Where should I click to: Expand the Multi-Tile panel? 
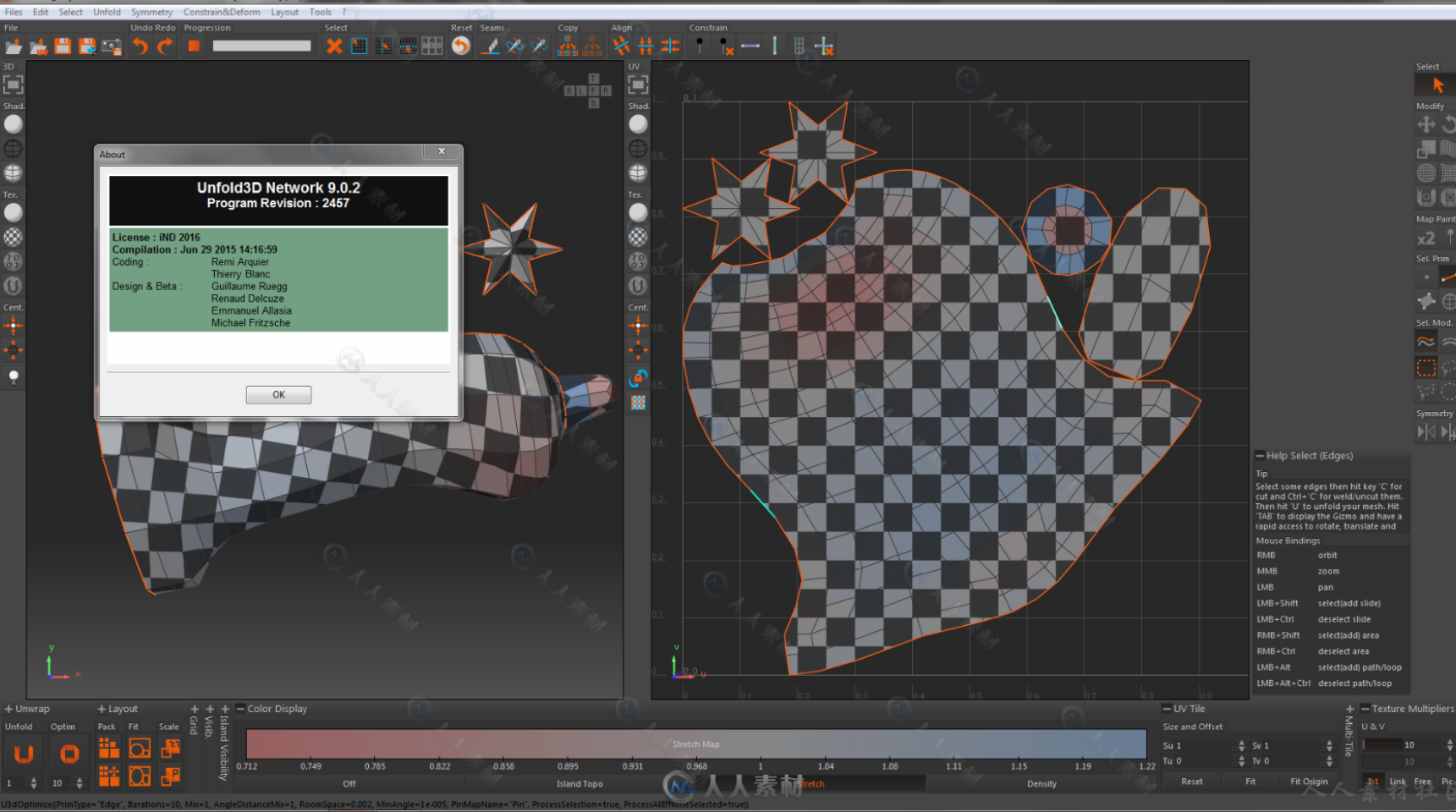coord(1350,710)
